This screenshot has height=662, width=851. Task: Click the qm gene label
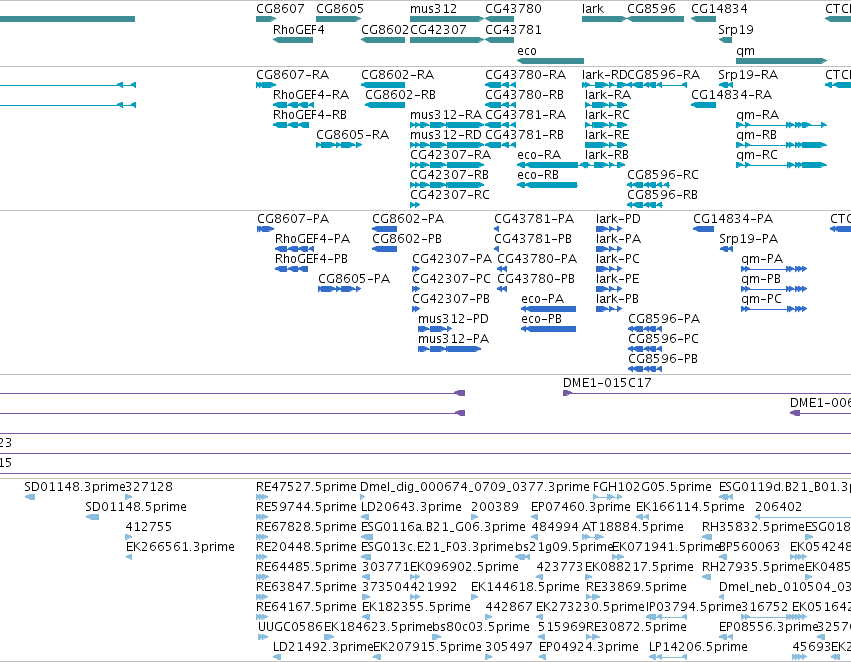coord(745,51)
